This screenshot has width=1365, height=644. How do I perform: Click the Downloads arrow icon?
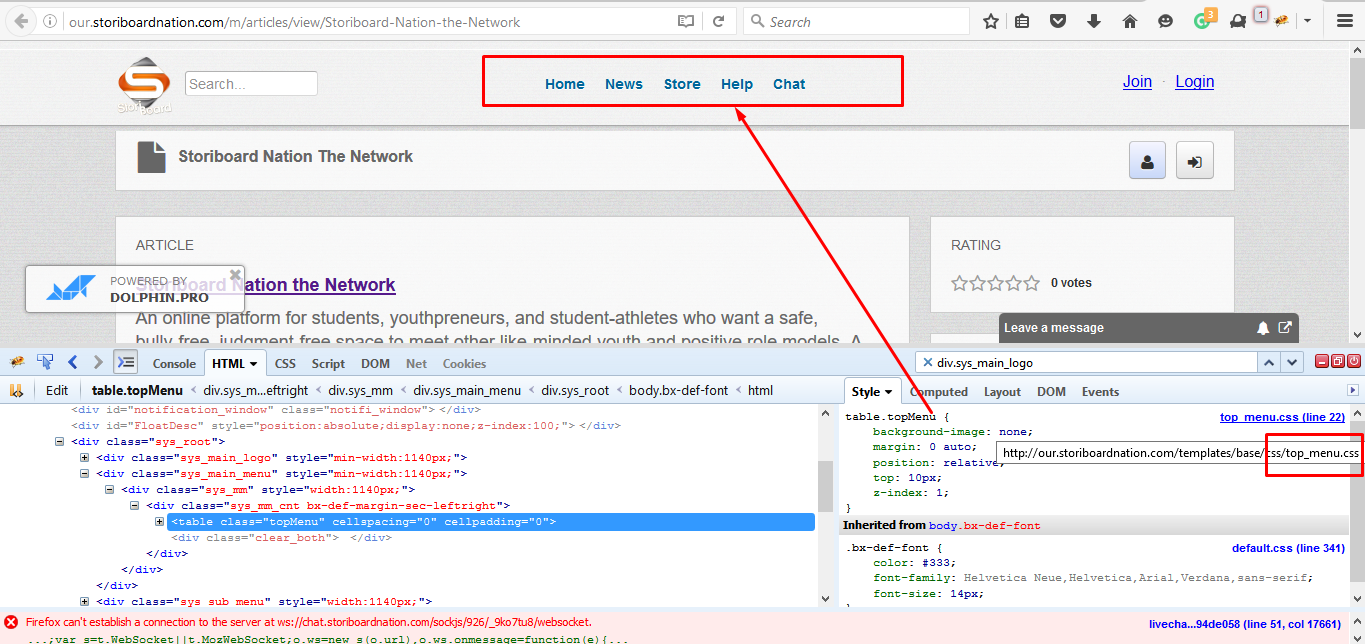(1094, 21)
